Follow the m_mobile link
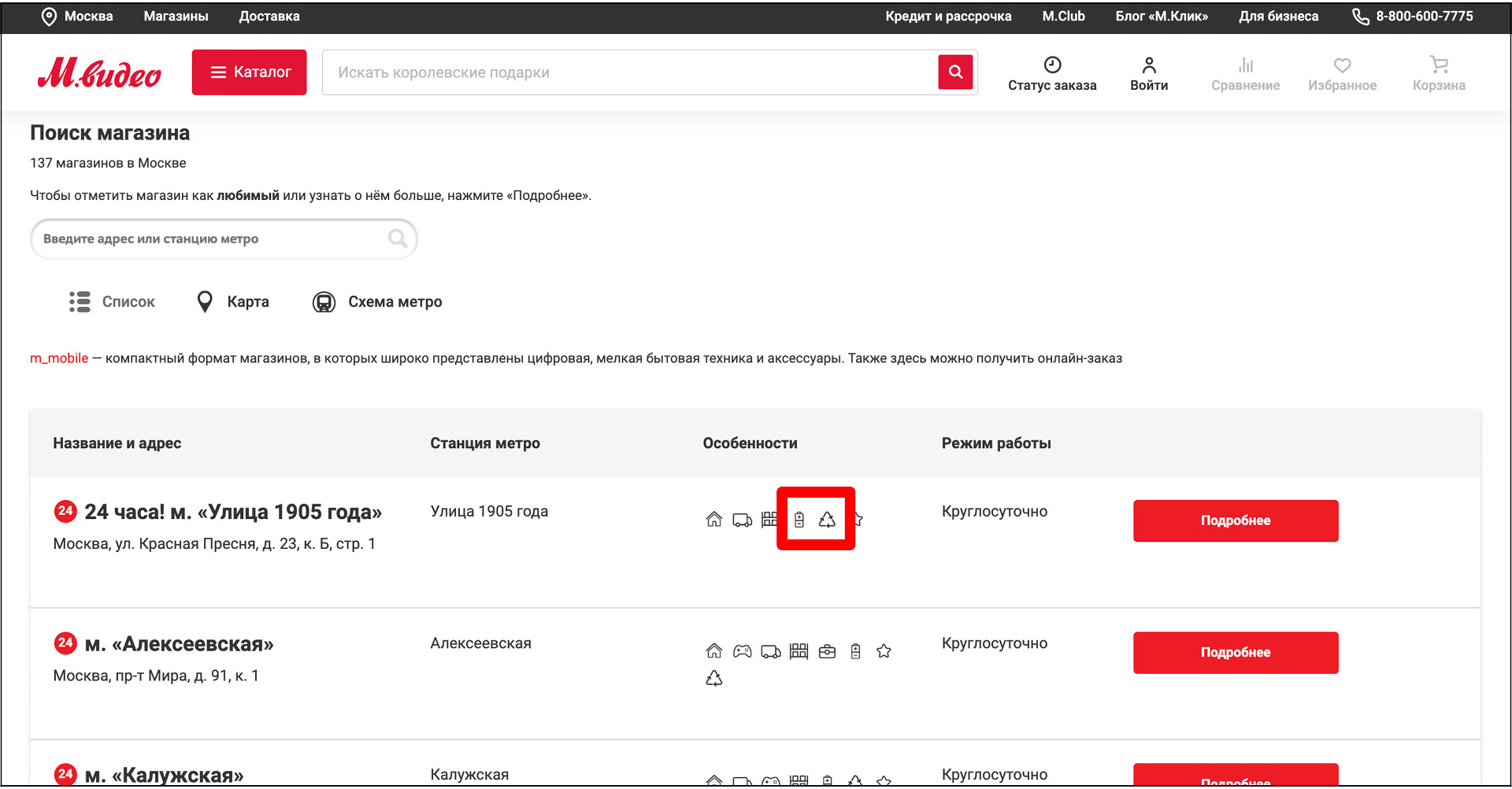Viewport: 1512px width, 789px height. [59, 358]
